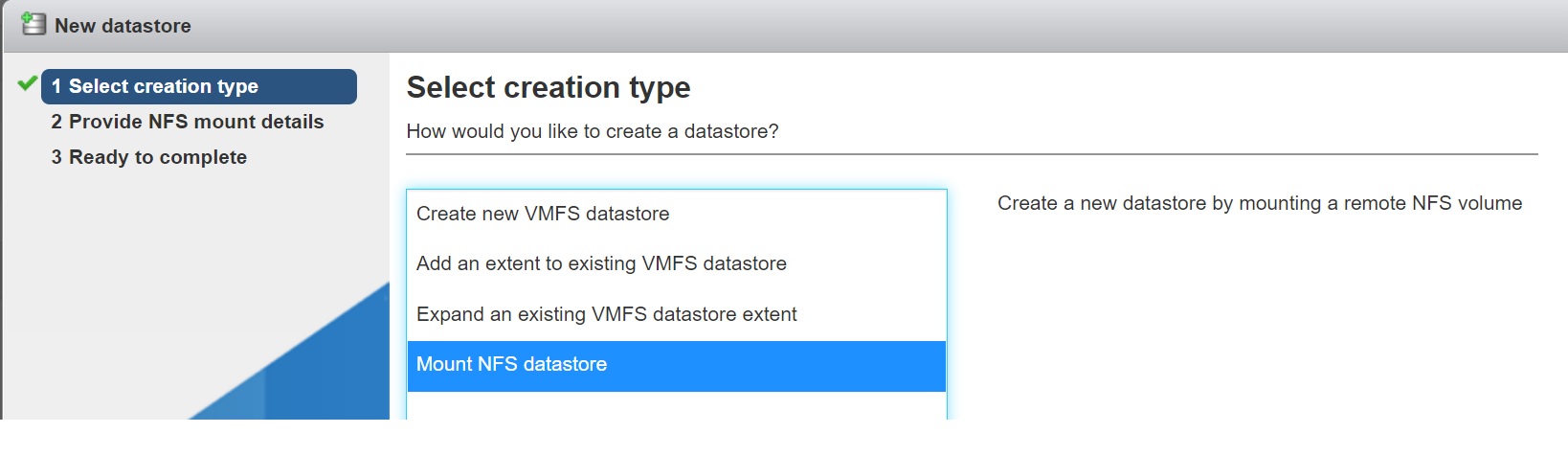
Task: Click the New datastore icon in title bar
Action: tap(34, 25)
